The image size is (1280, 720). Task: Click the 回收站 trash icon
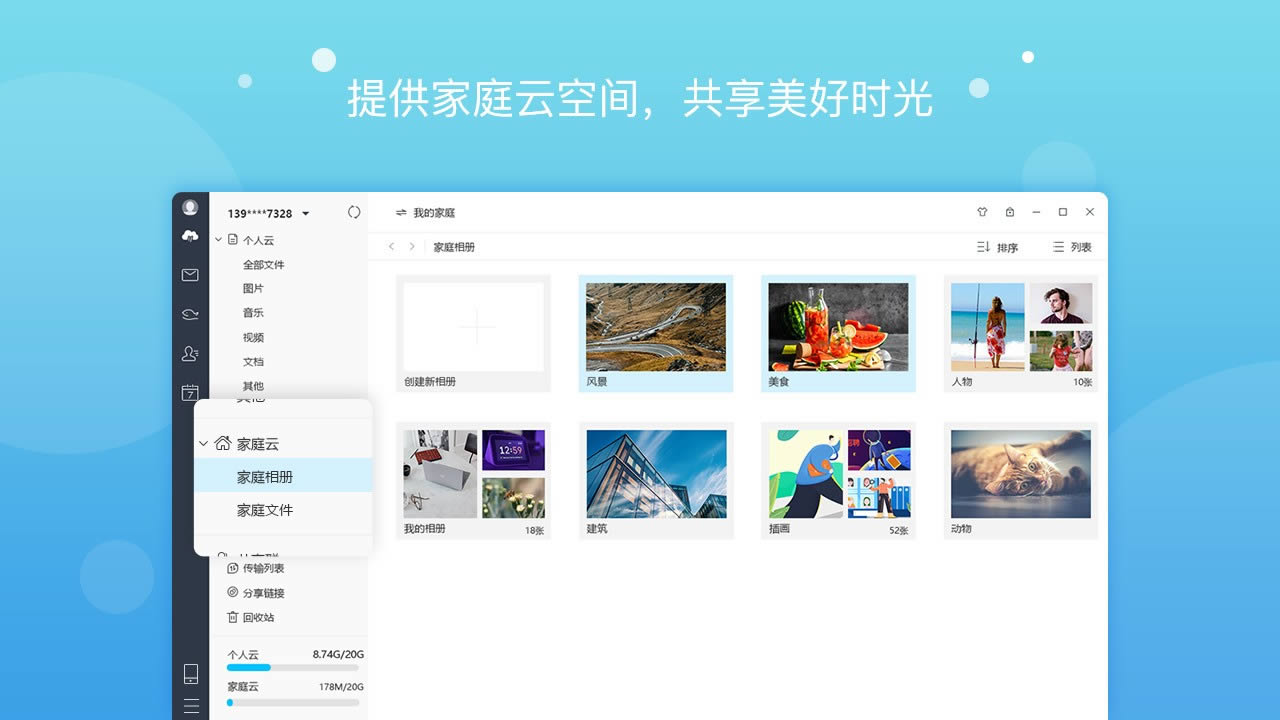233,617
